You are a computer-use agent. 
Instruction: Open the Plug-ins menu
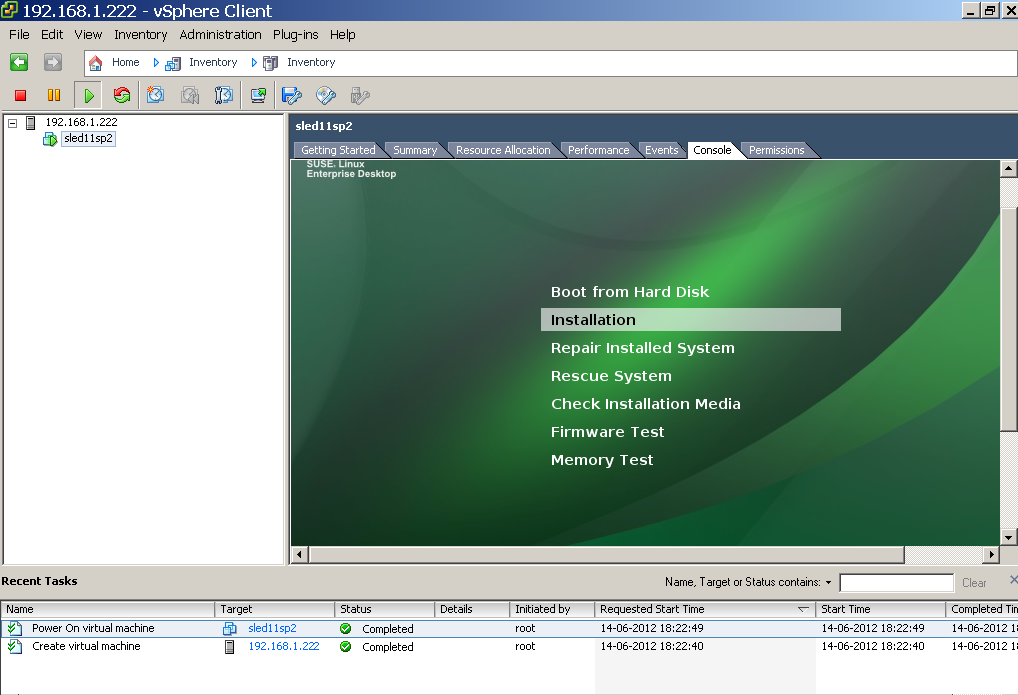295,34
